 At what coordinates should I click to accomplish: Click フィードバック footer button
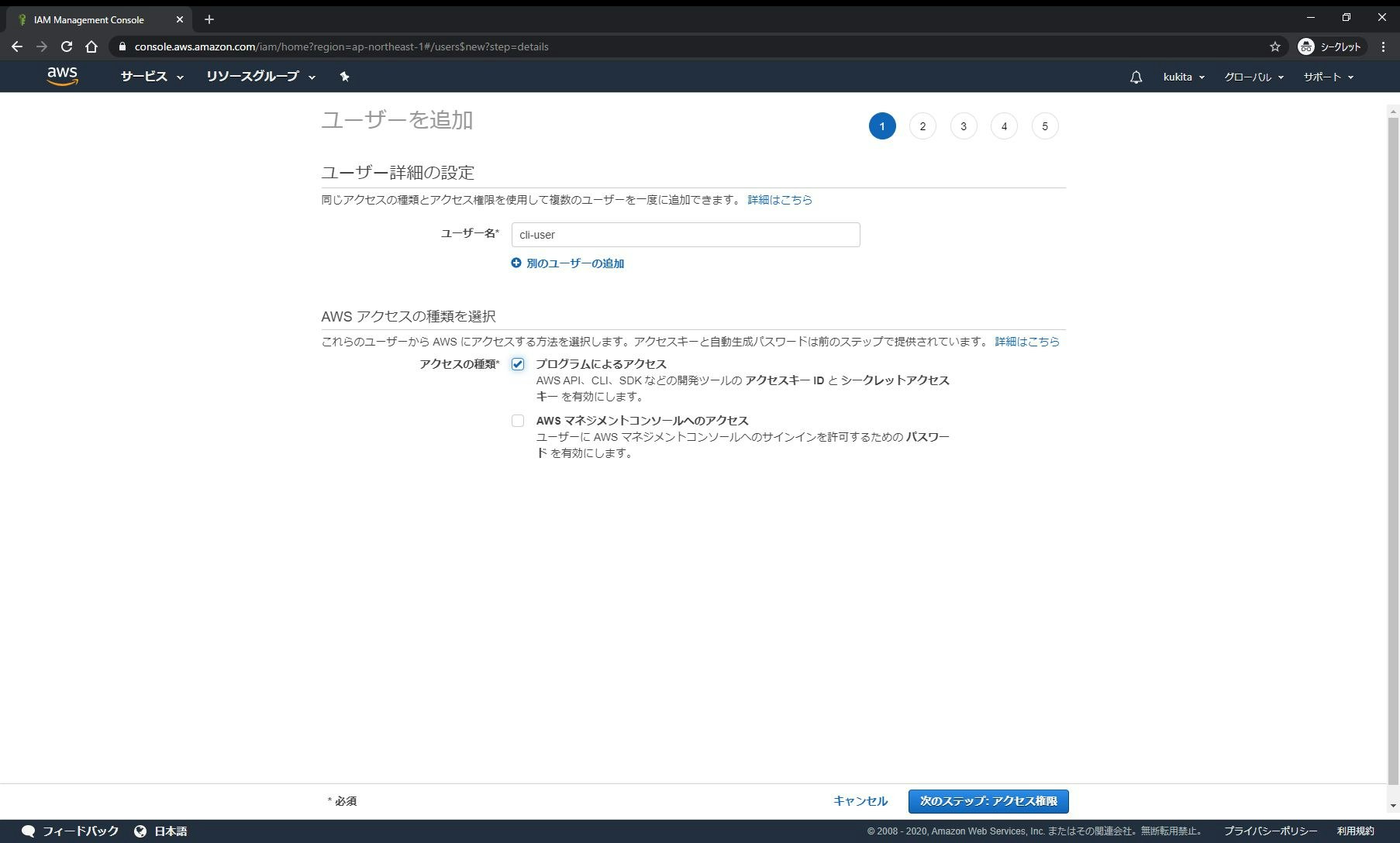[70, 831]
